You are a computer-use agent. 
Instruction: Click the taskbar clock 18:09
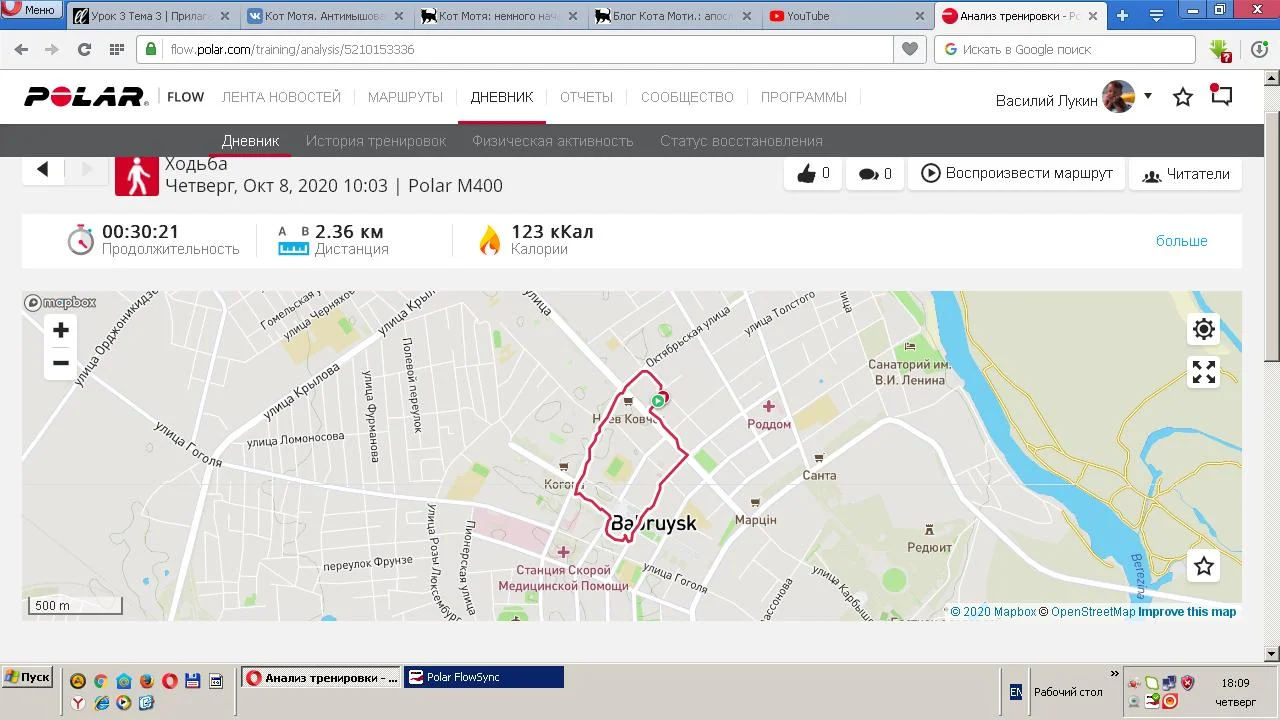(1235, 684)
